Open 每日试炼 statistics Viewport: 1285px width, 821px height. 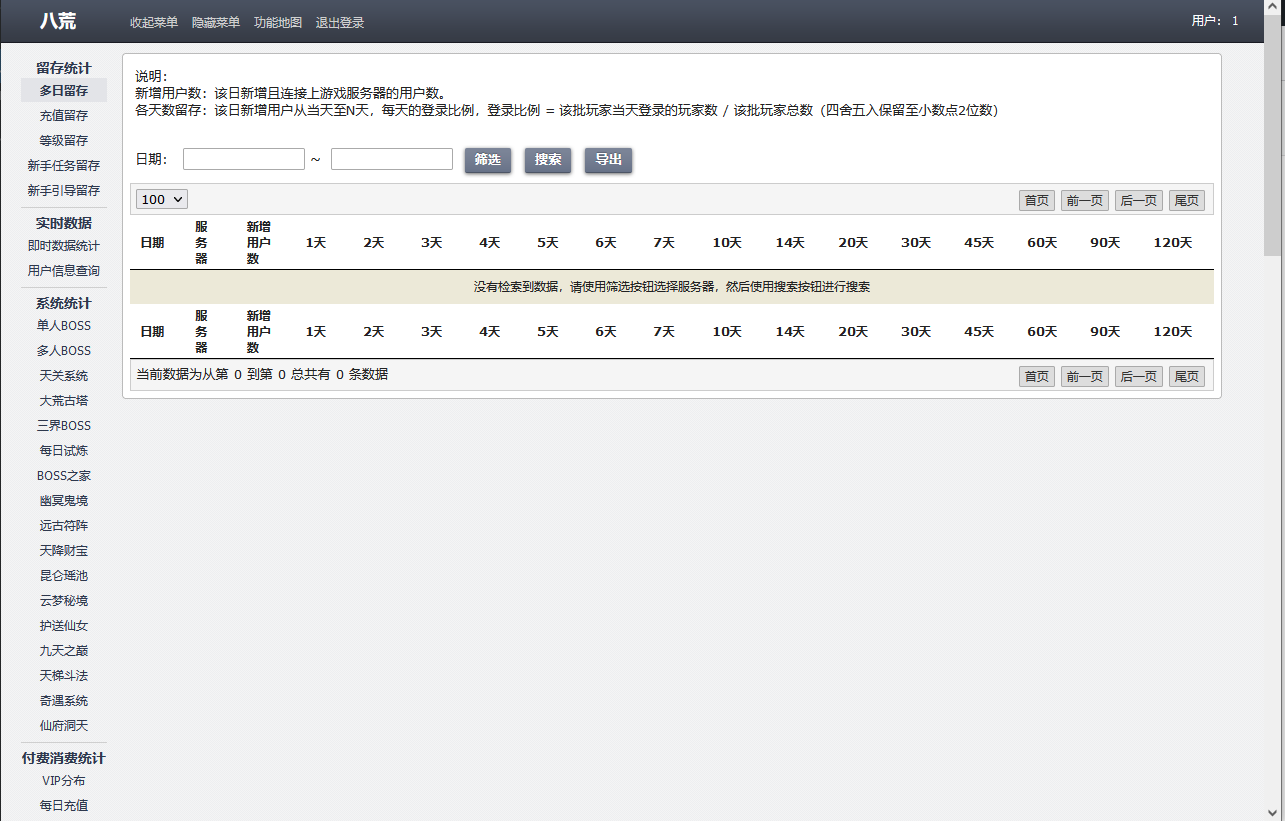64,450
